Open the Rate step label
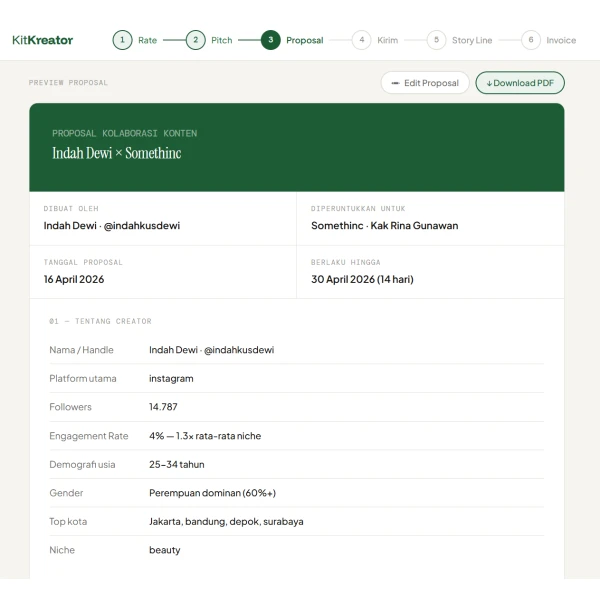 pos(147,40)
